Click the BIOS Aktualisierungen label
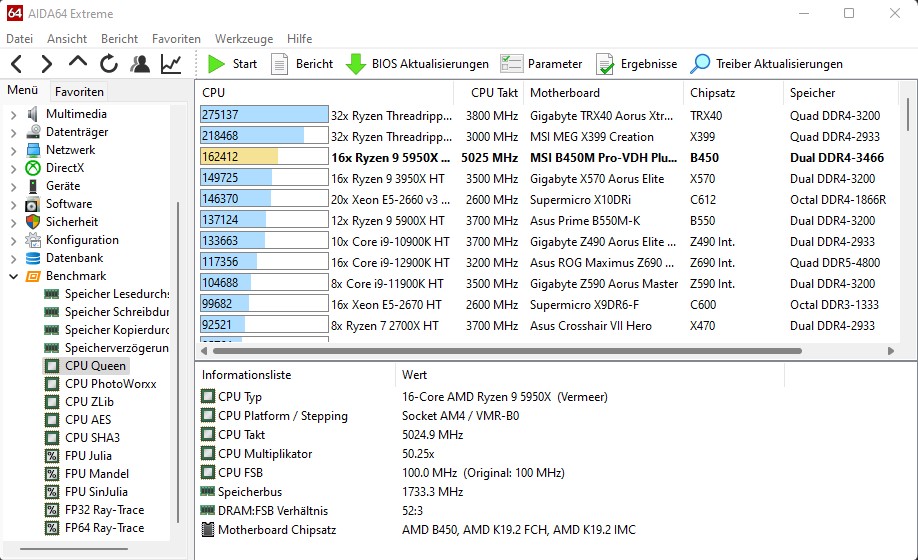Screen dimensions: 918x560 (x=430, y=64)
